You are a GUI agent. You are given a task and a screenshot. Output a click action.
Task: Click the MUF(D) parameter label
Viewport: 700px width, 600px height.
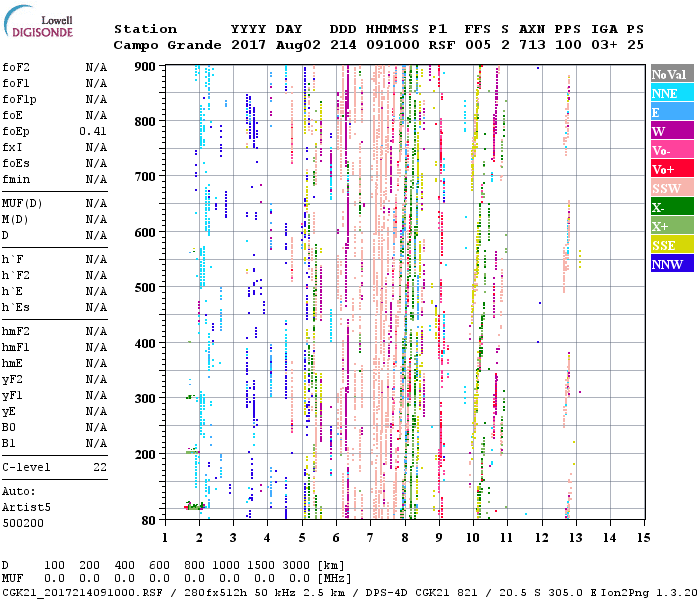point(20,203)
